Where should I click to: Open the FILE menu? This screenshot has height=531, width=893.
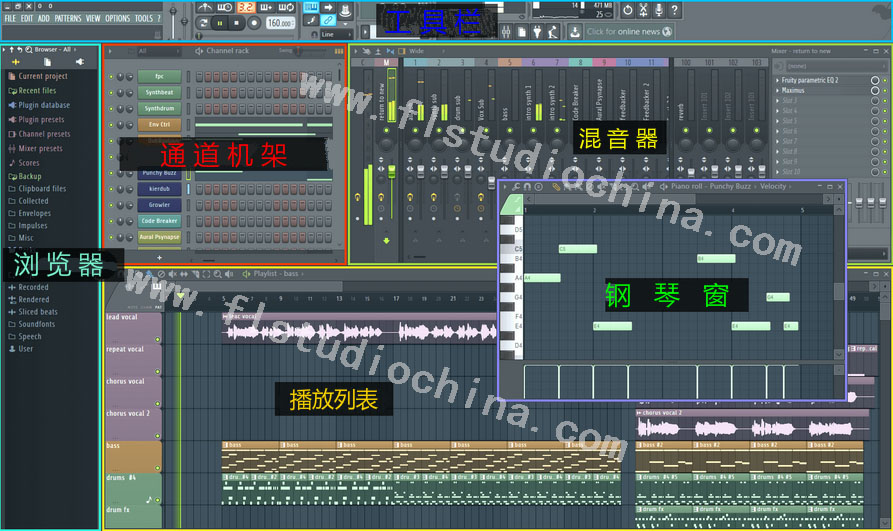point(10,19)
